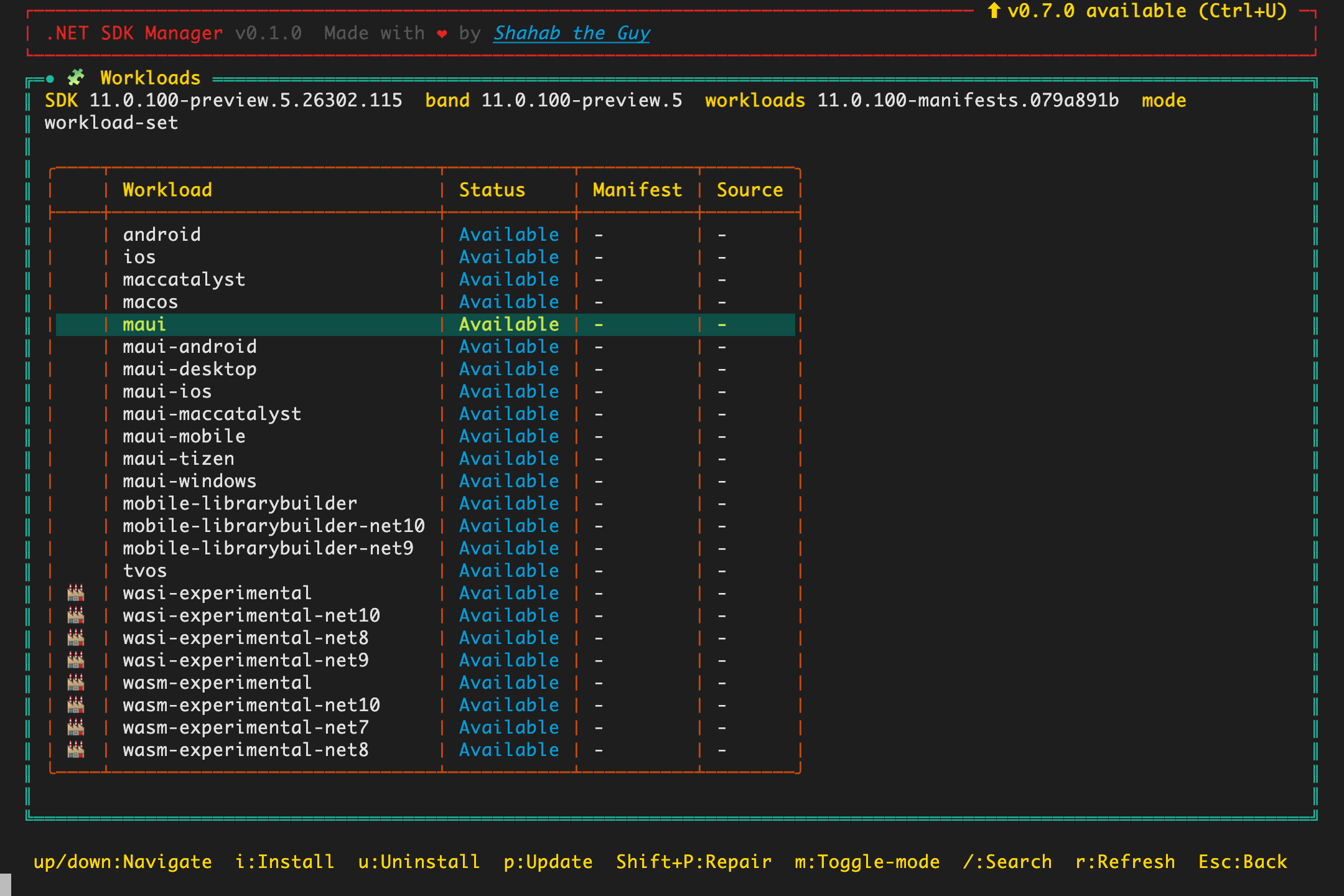Viewport: 1344px width, 896px height.
Task: Click the Status column header
Action: point(492,190)
